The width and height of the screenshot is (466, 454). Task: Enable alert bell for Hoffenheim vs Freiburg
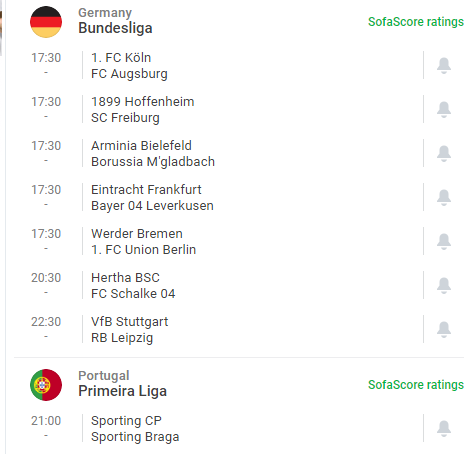click(444, 109)
